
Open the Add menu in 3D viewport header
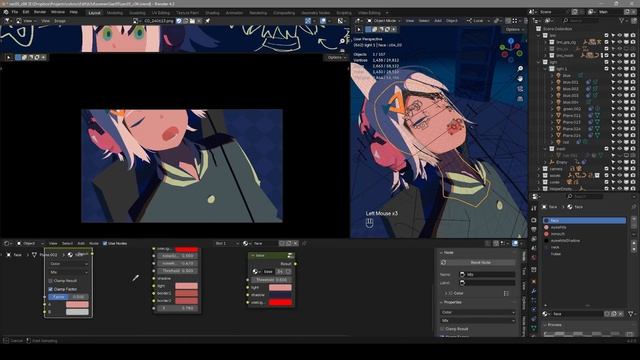coord(438,20)
